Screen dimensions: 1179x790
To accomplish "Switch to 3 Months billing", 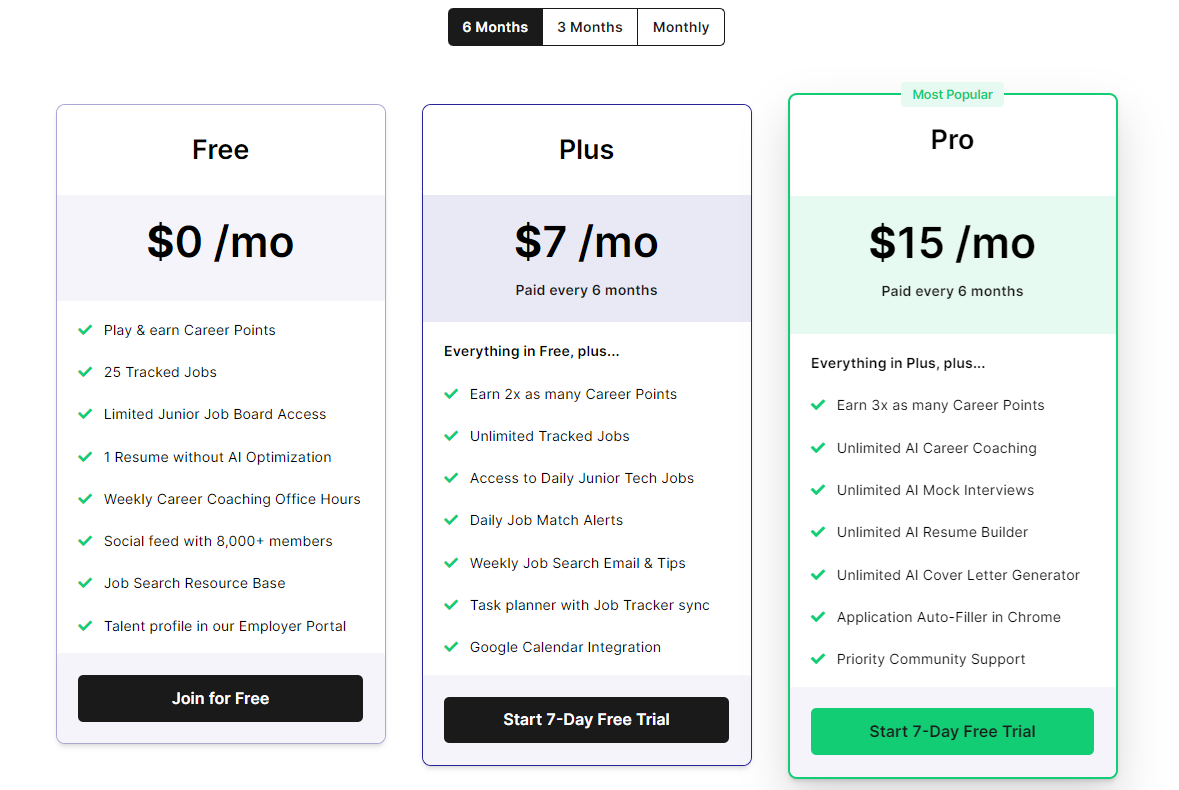I will [x=590, y=27].
